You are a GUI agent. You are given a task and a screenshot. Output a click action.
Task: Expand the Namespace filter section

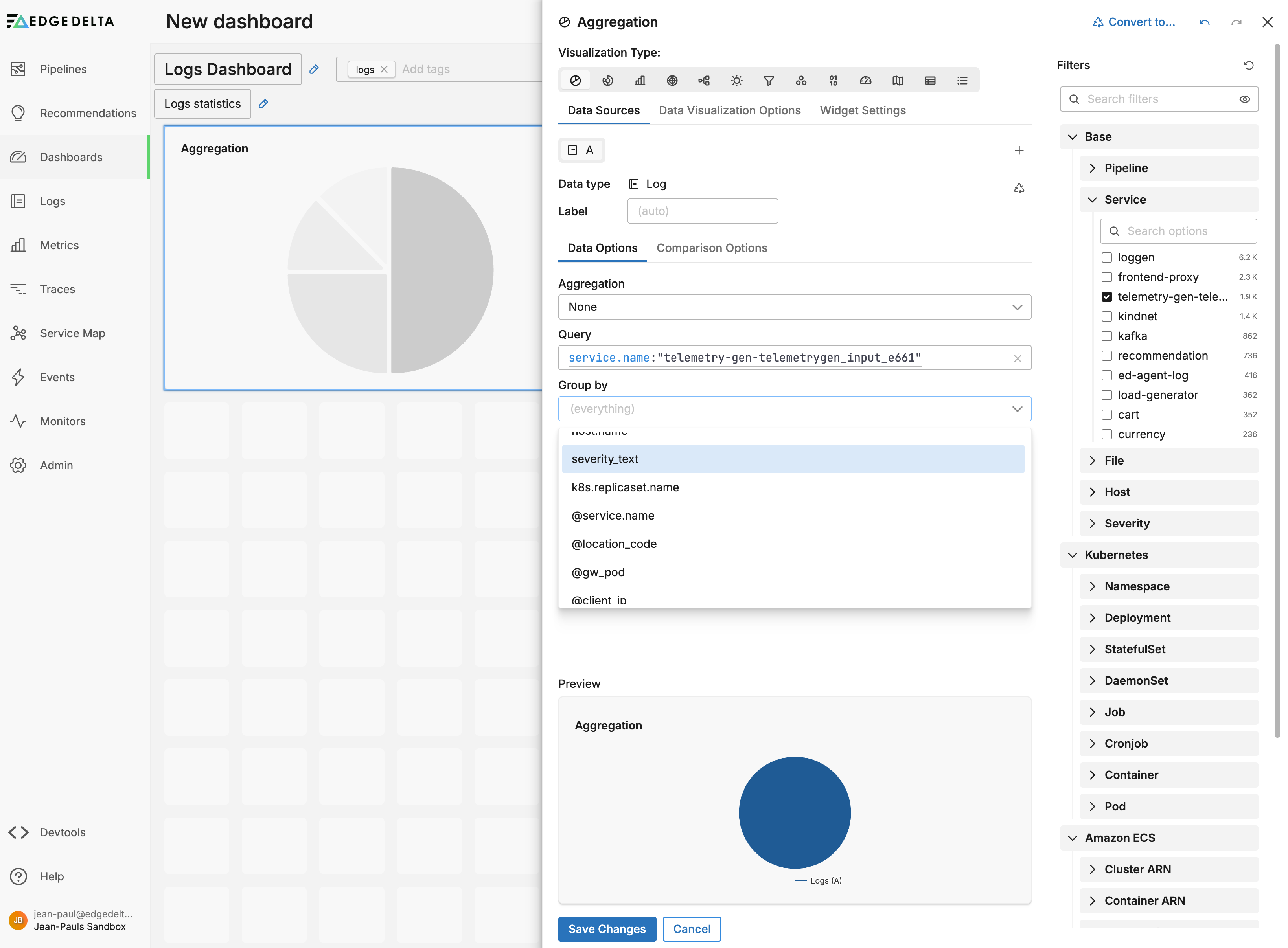(1168, 586)
